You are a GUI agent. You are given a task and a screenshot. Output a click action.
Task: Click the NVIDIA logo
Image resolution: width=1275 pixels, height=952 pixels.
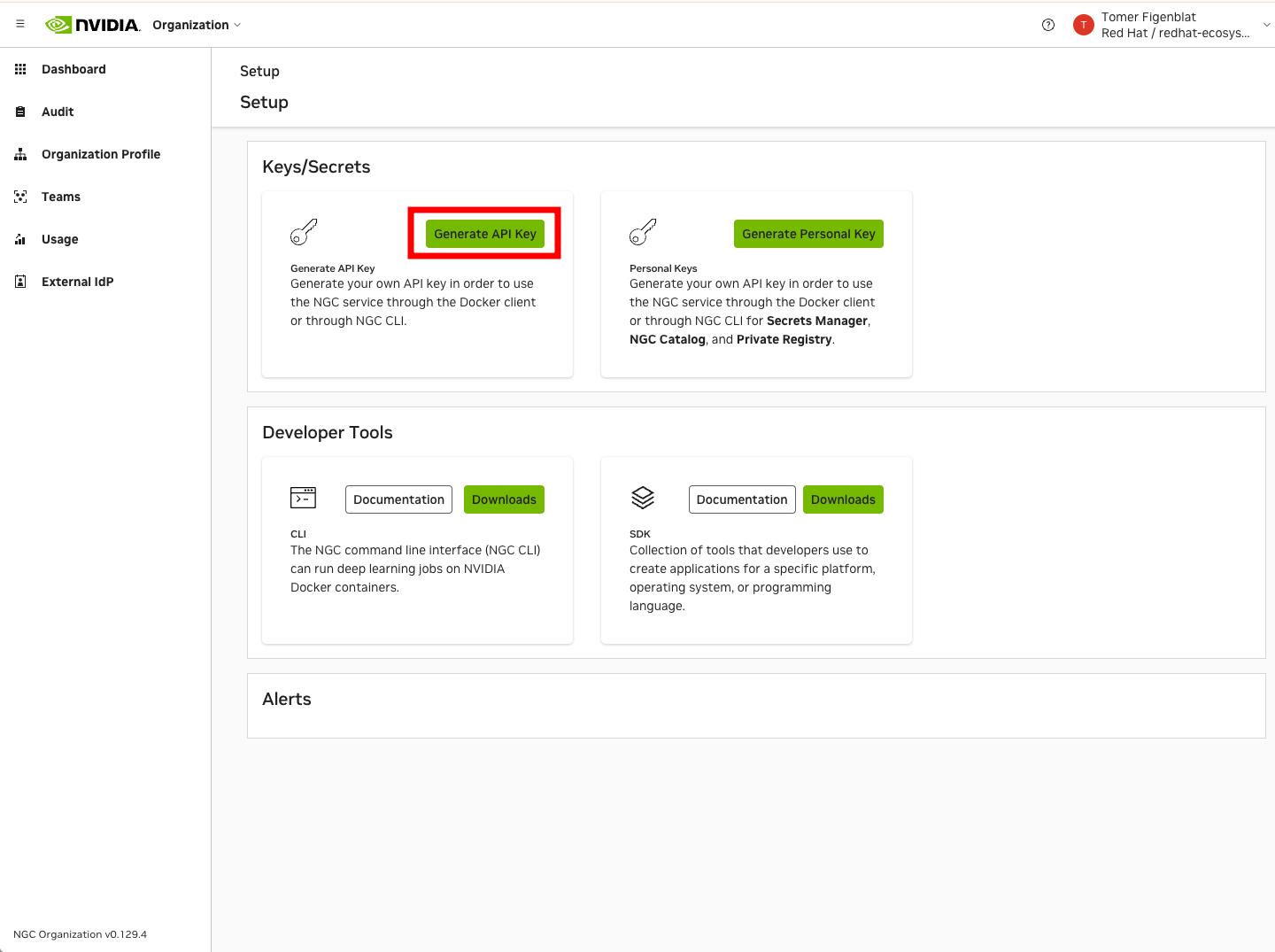(93, 25)
